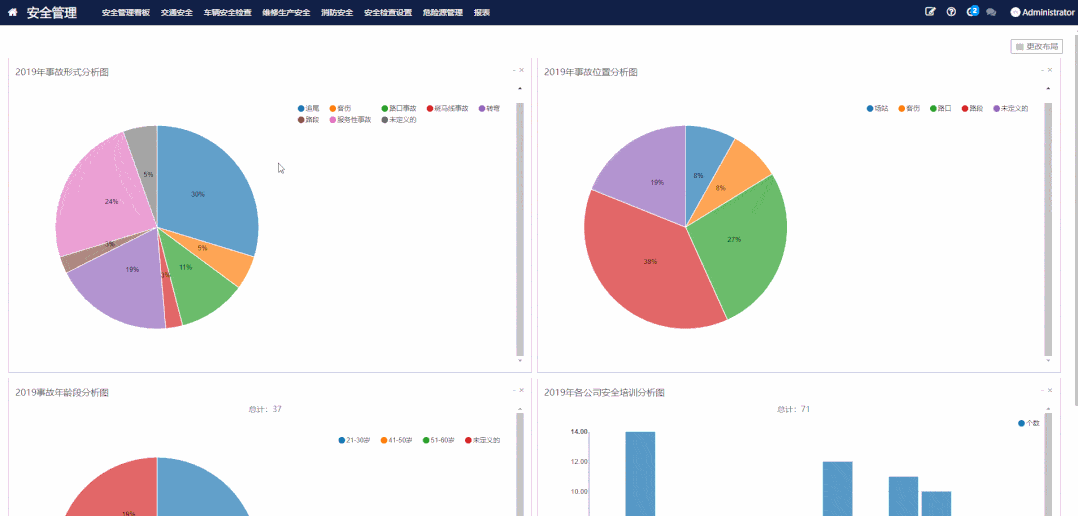Open notifications icon with badge 2
The image size is (1078, 516).
[972, 11]
